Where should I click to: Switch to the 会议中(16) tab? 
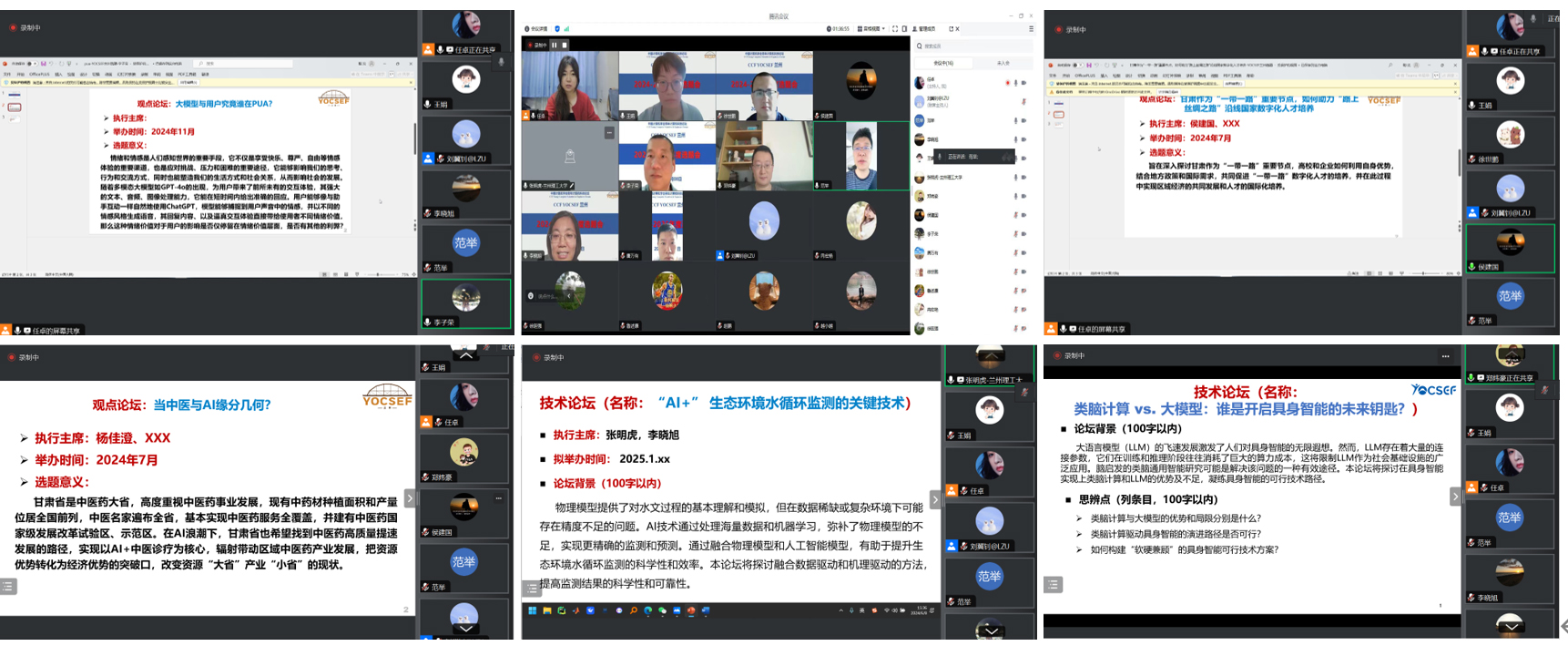coord(943,63)
